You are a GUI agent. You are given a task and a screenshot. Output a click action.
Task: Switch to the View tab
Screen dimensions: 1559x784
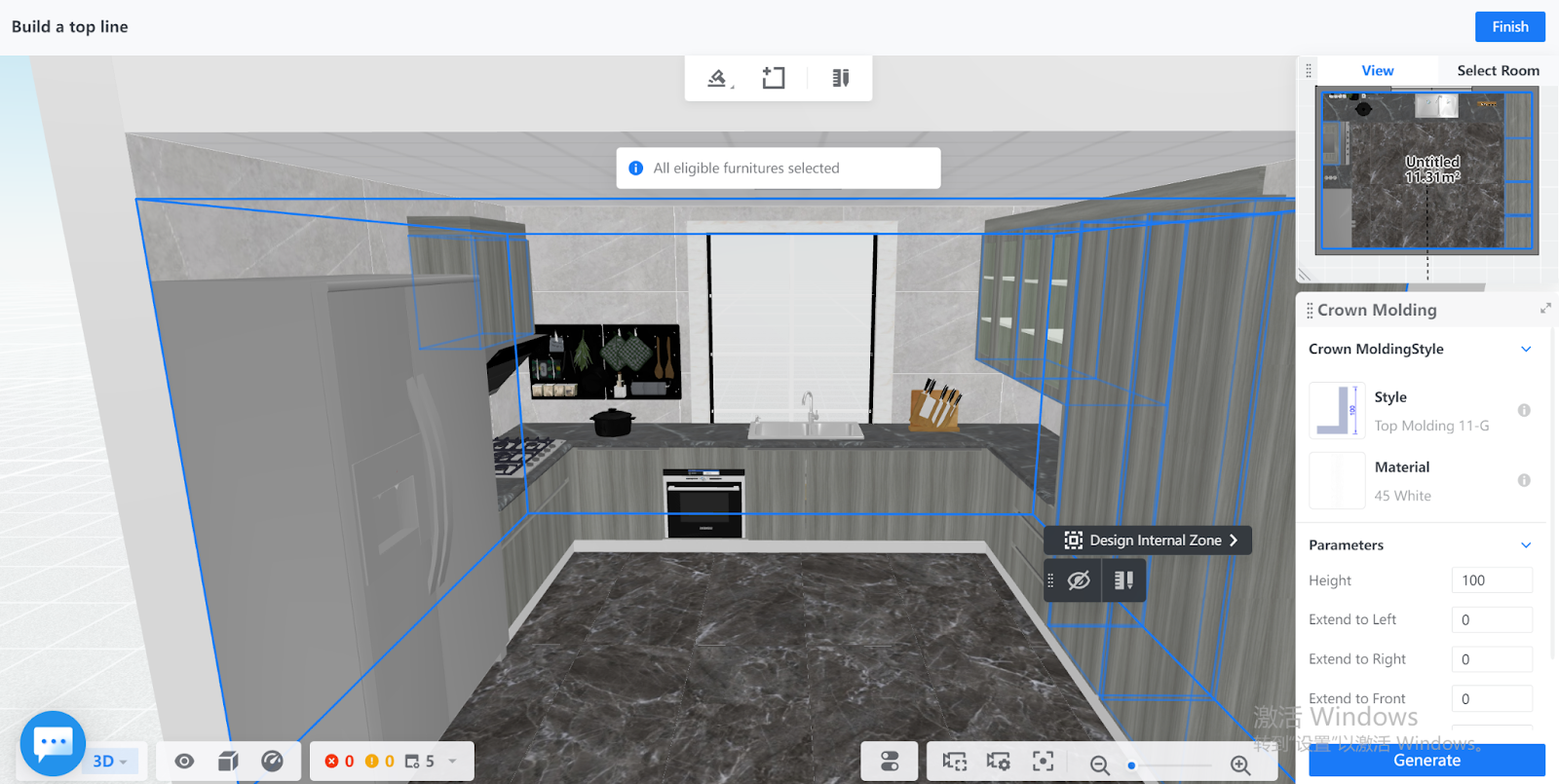(1378, 71)
